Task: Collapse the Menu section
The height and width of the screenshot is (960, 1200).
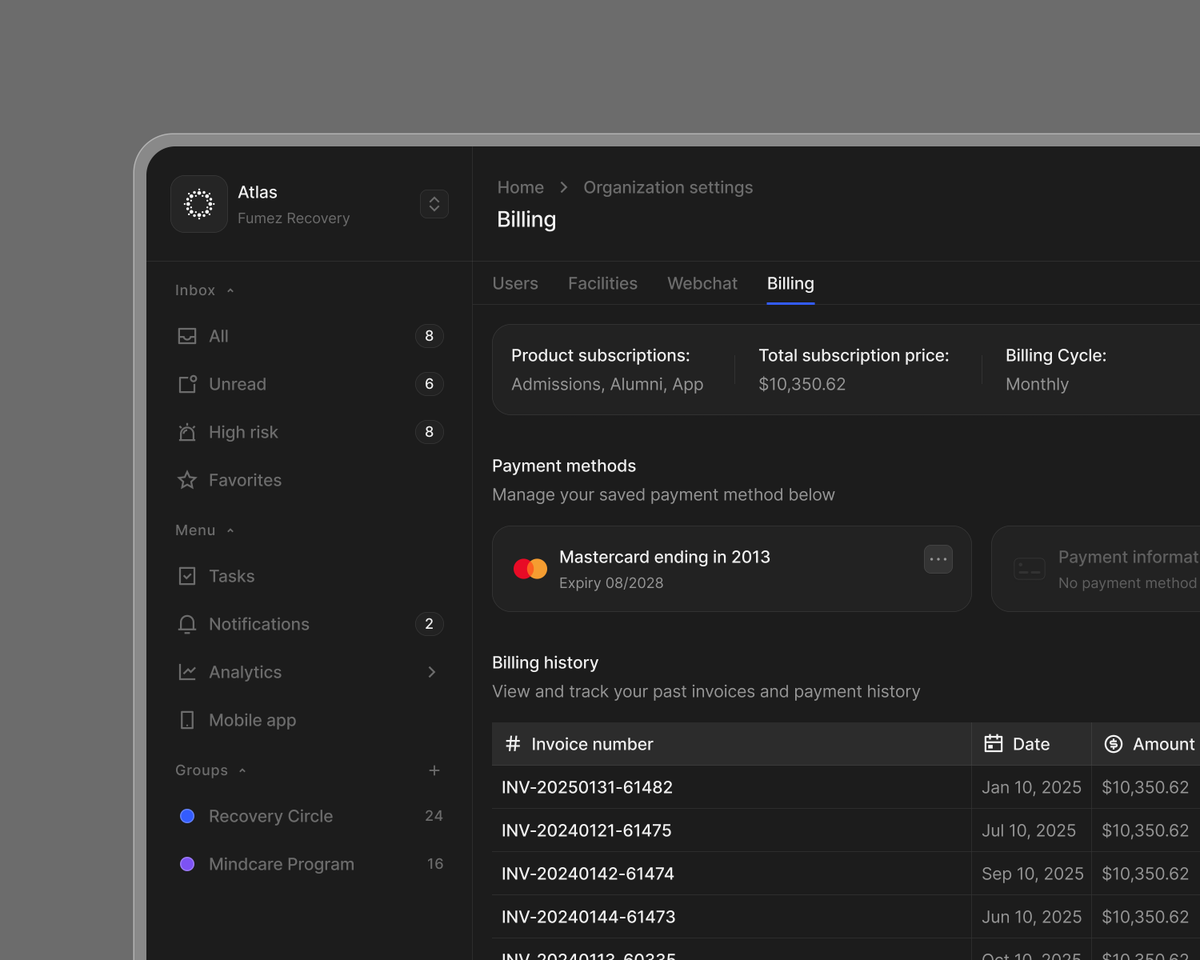Action: [230, 531]
